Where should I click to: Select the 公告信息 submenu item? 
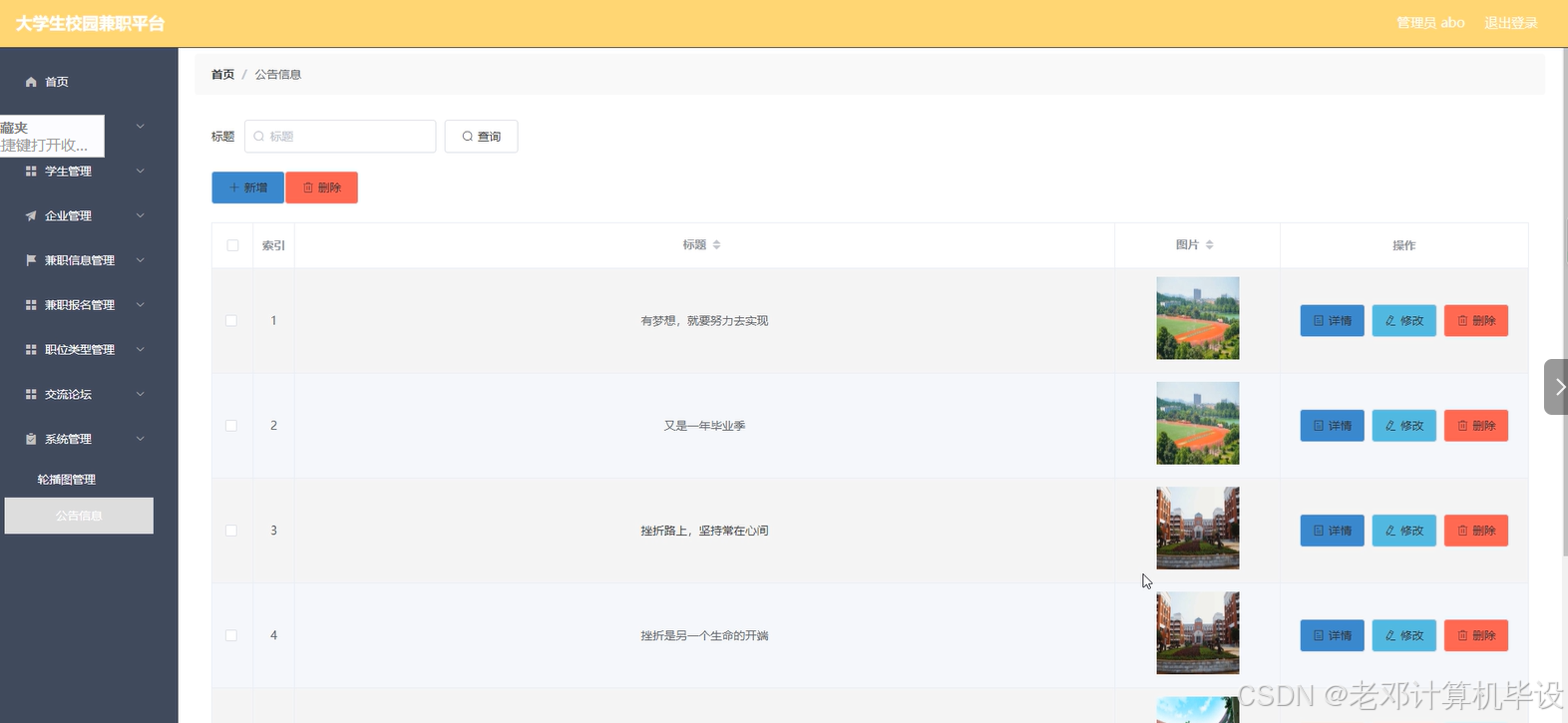[x=79, y=516]
